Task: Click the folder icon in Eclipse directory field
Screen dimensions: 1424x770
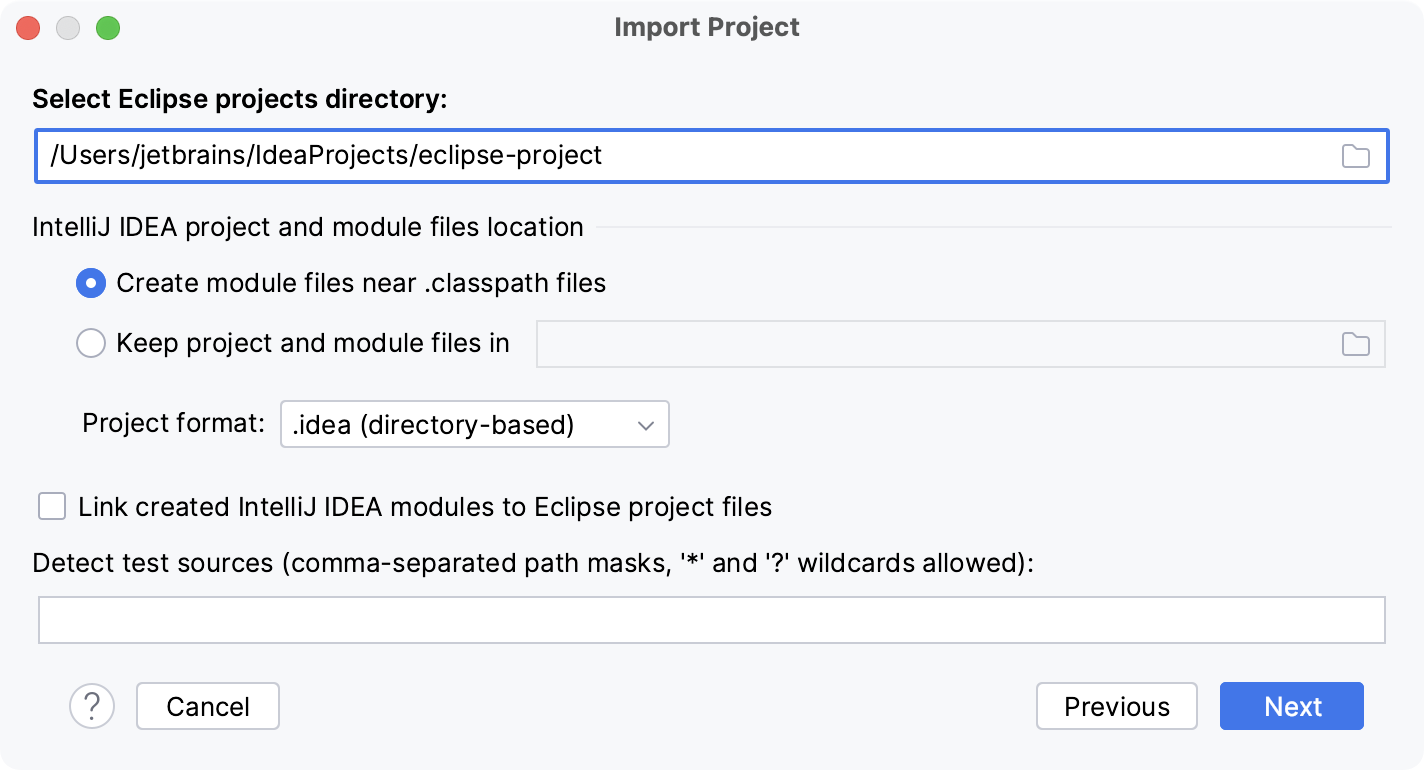Action: pos(1355,156)
